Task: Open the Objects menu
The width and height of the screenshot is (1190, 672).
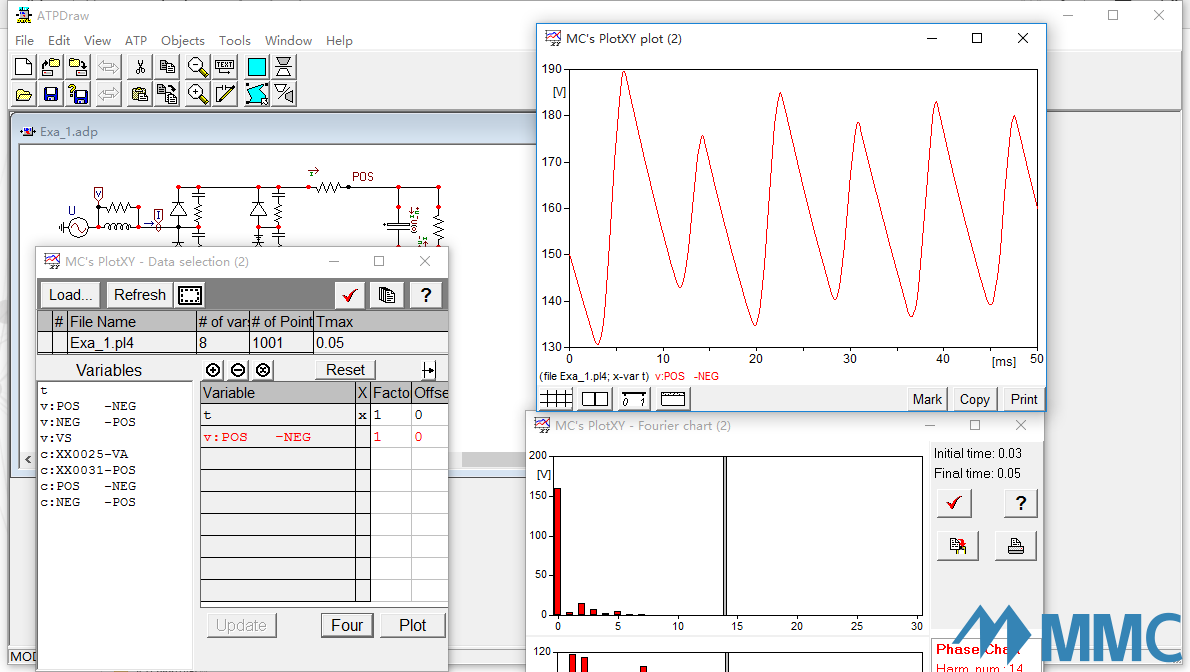Action: (x=183, y=40)
